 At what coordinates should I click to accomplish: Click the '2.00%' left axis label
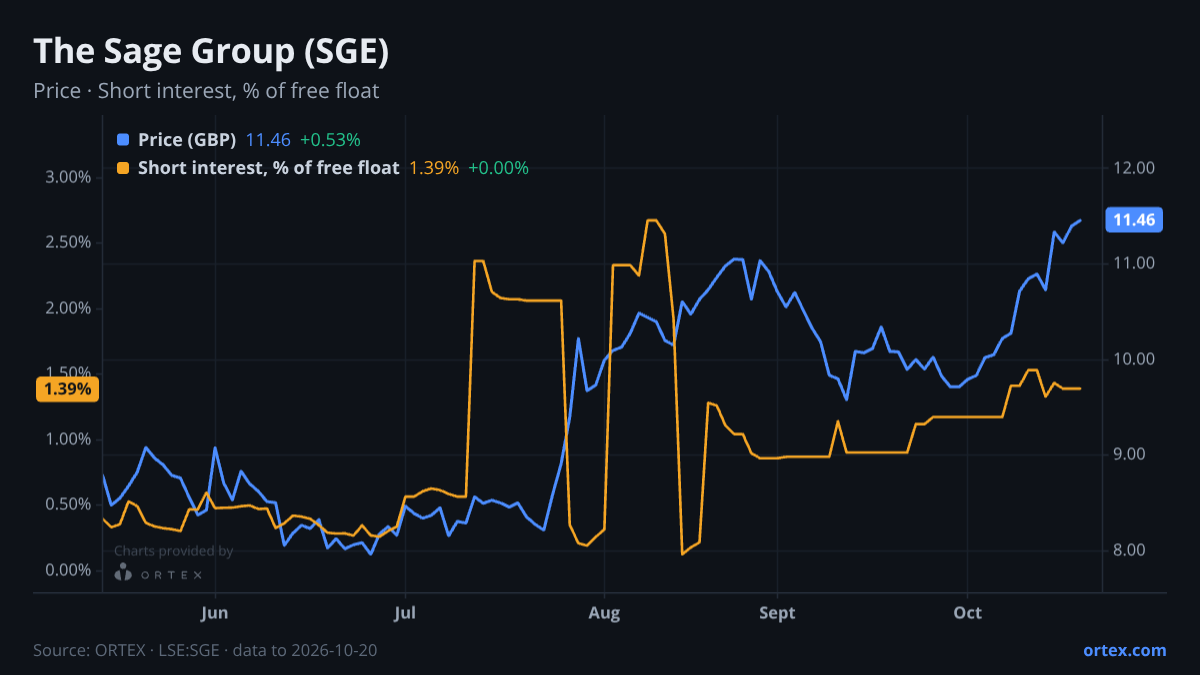(x=69, y=308)
